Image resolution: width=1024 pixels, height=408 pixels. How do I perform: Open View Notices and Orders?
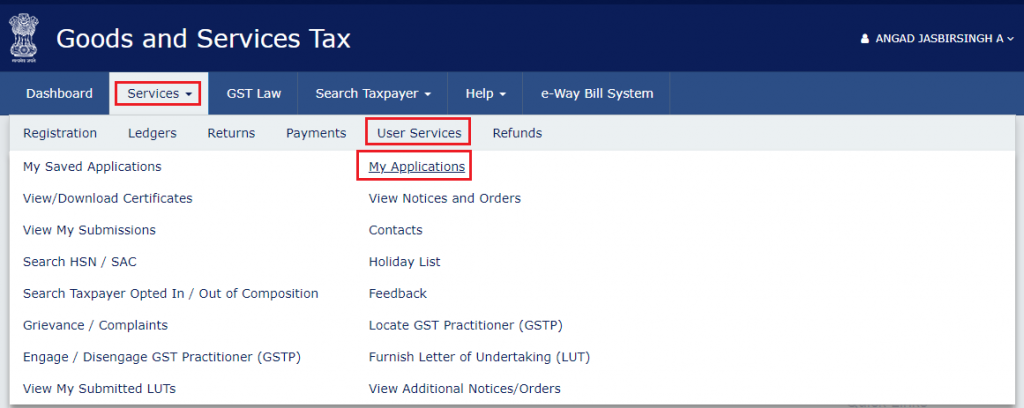[445, 198]
